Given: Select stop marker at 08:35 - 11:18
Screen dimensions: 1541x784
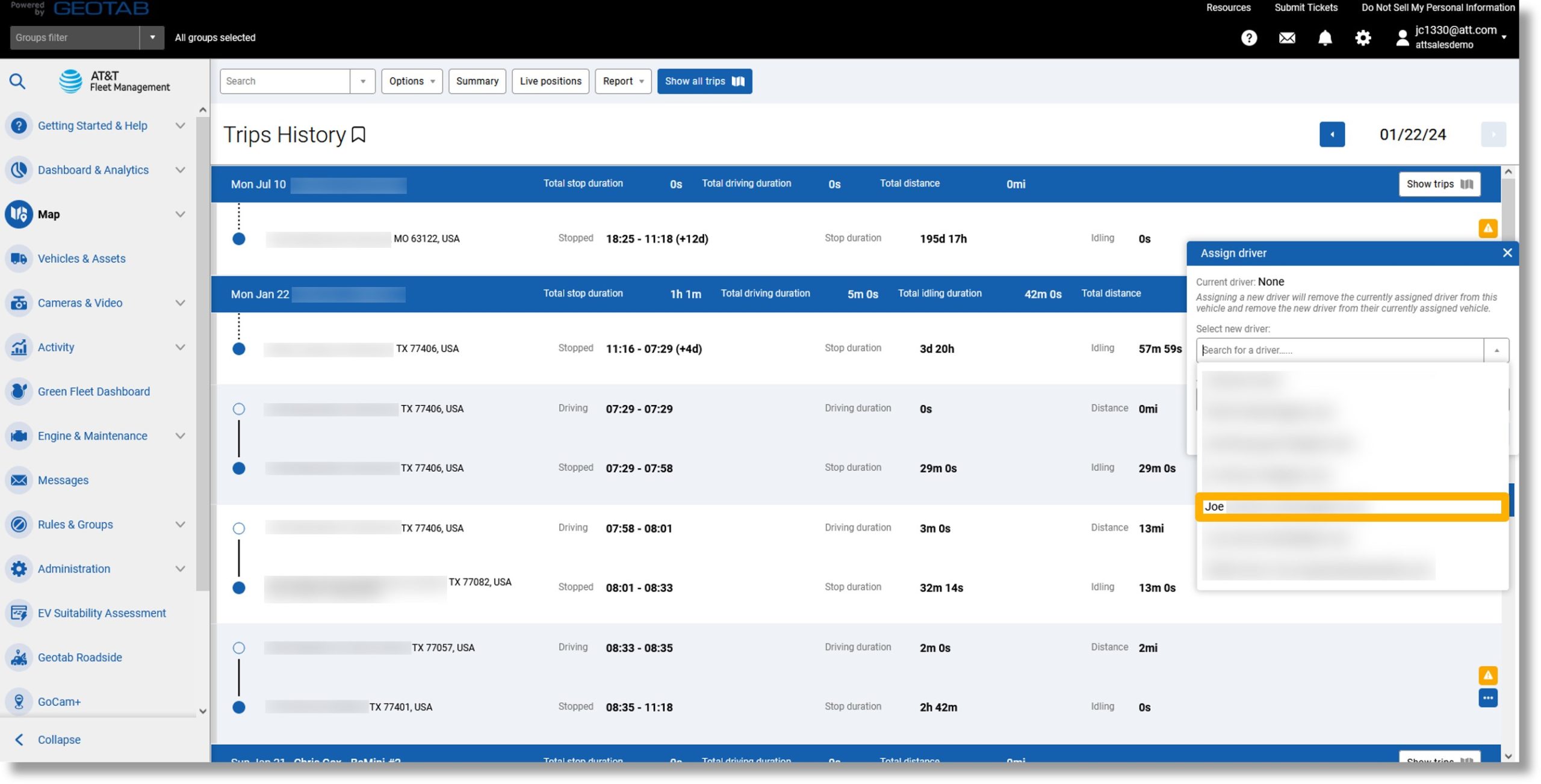Looking at the screenshot, I should 239,708.
